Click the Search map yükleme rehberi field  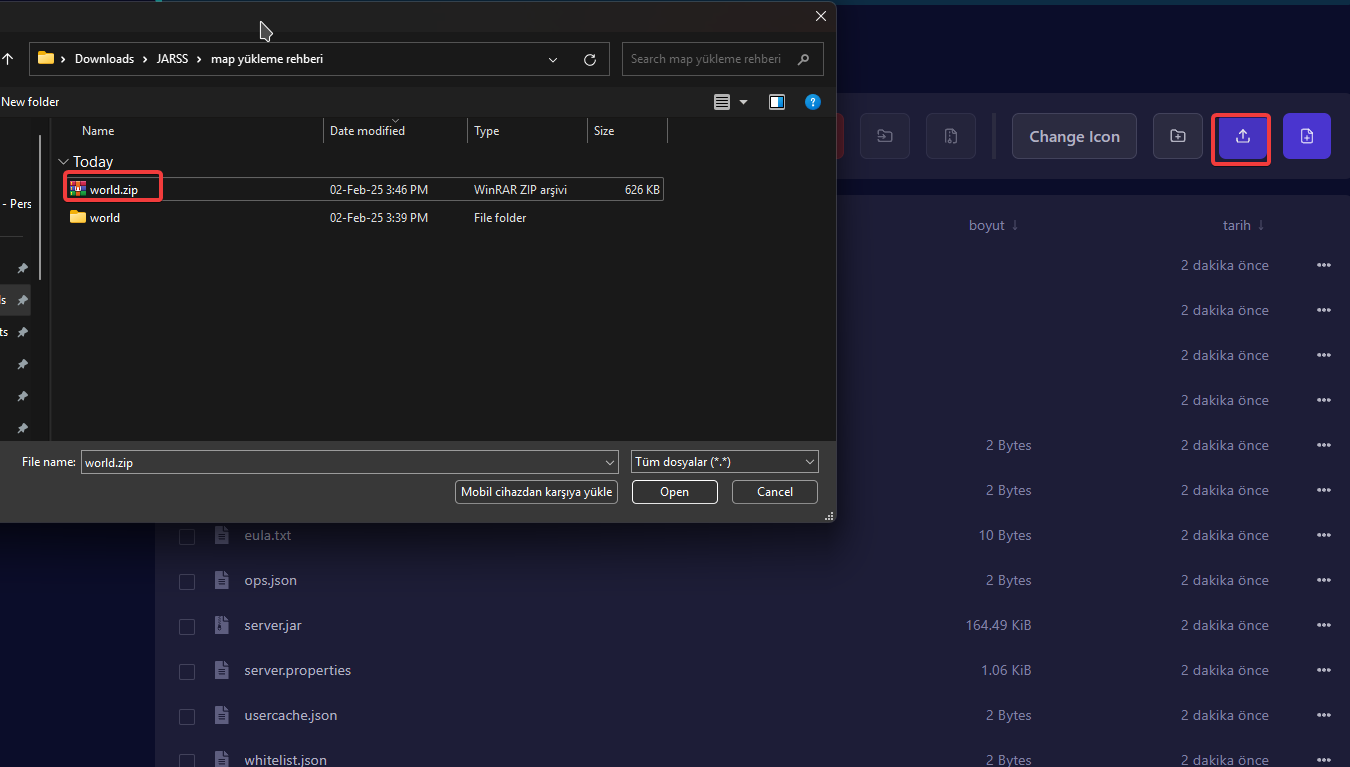(x=706, y=59)
